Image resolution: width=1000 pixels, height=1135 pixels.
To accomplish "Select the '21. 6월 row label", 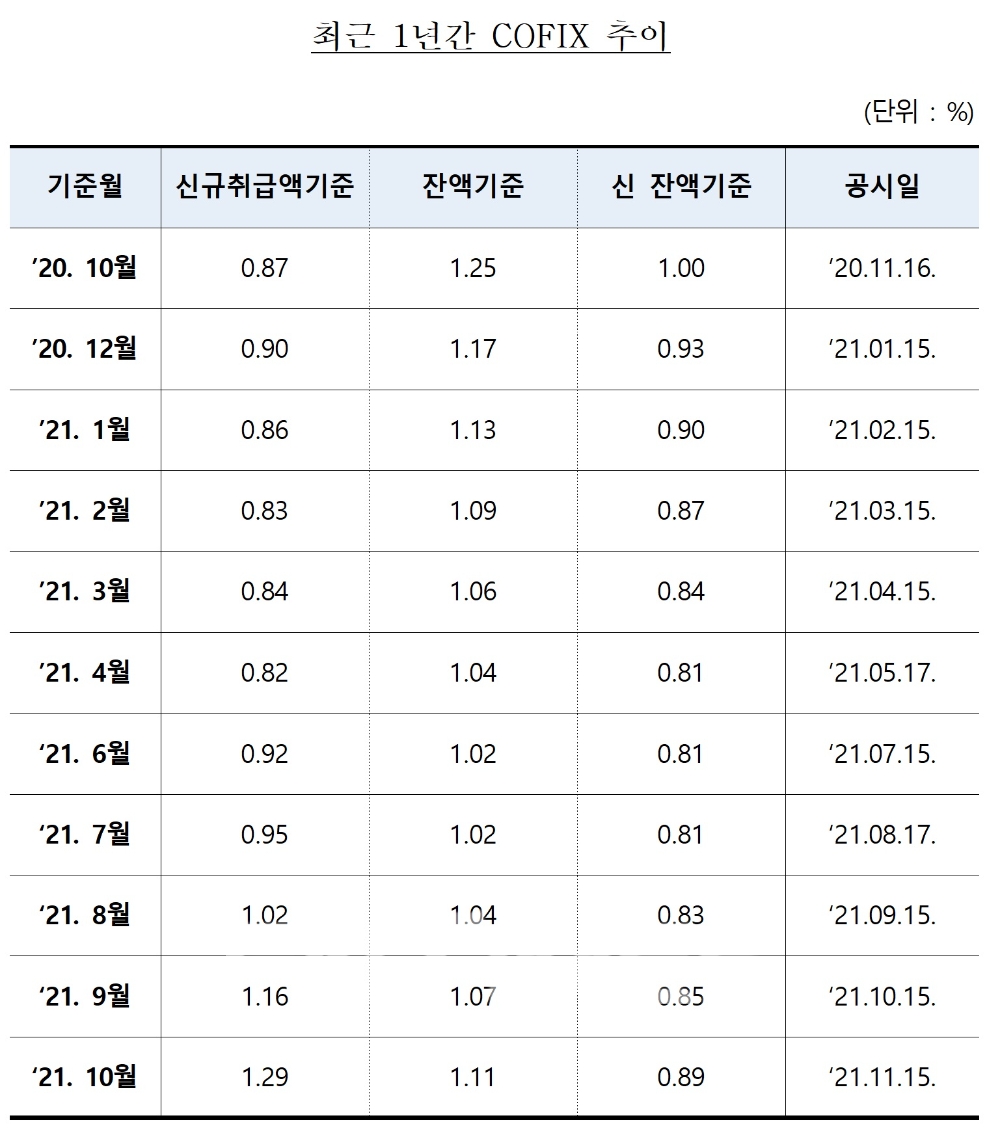I will point(85,753).
